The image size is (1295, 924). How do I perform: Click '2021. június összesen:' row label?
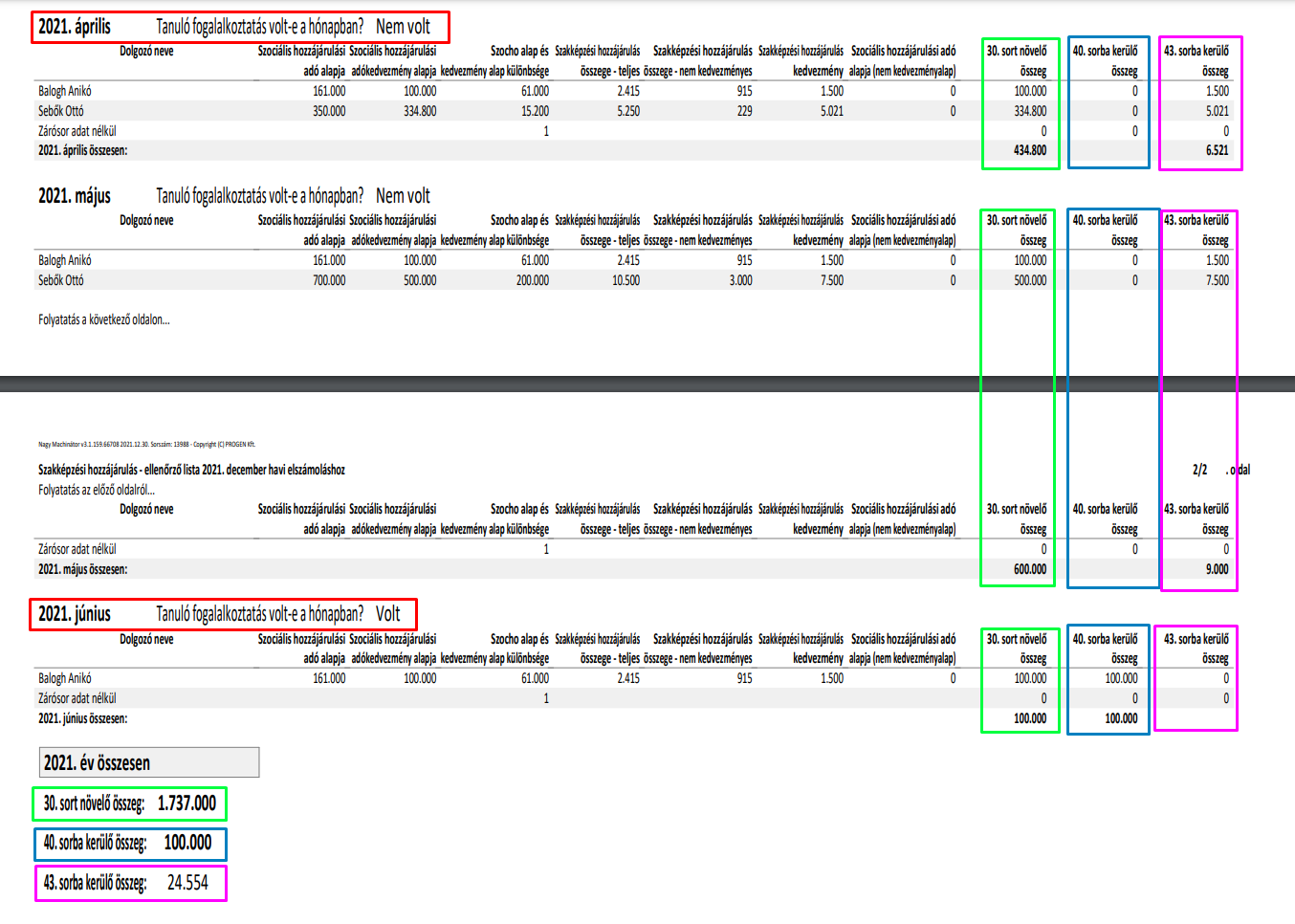tap(82, 718)
